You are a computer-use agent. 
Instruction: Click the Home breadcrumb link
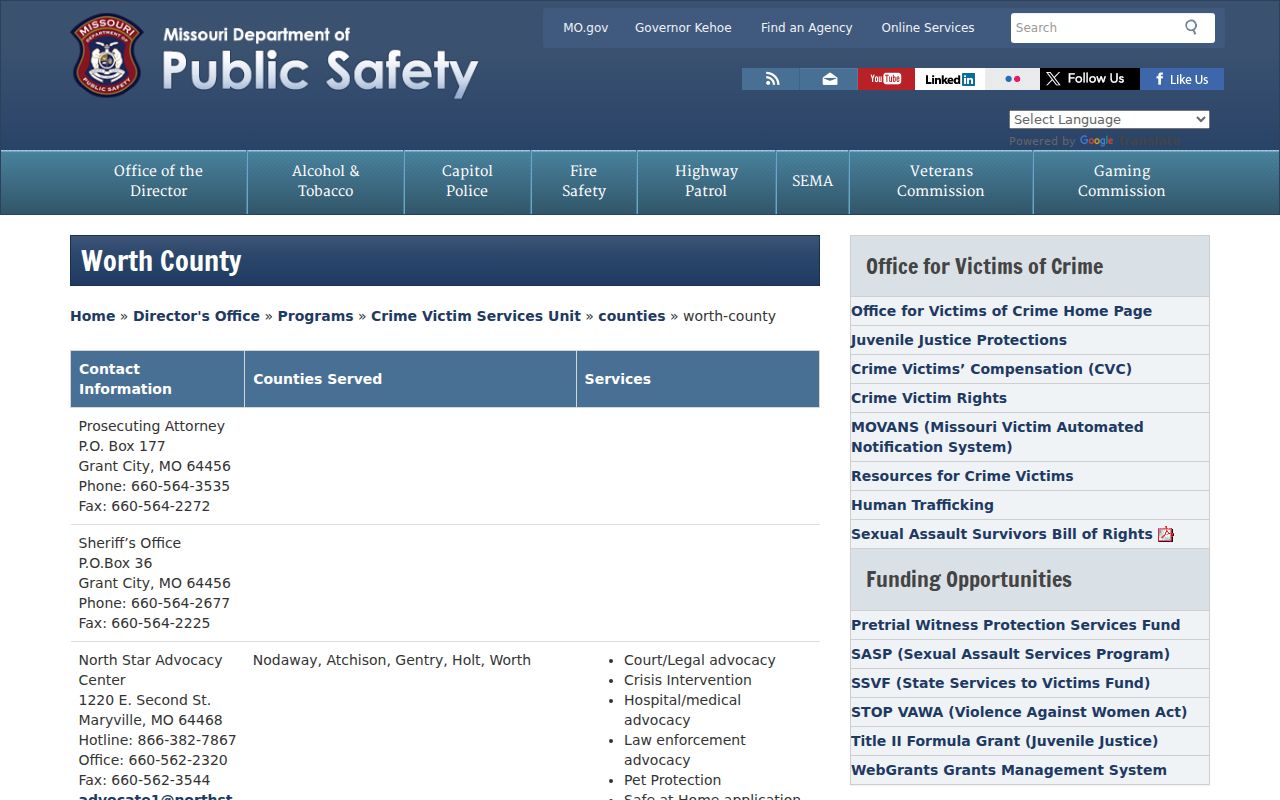(92, 316)
